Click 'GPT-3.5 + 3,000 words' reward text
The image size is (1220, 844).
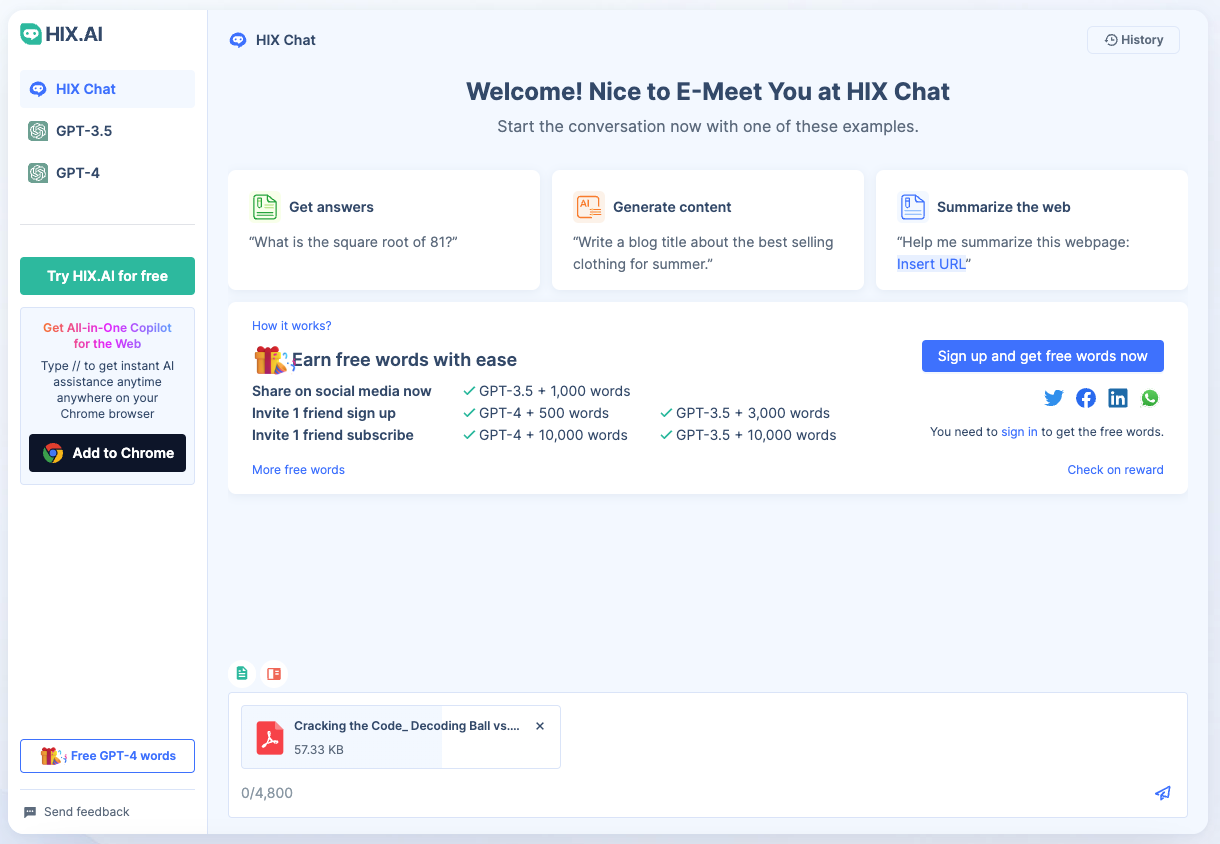click(x=753, y=413)
